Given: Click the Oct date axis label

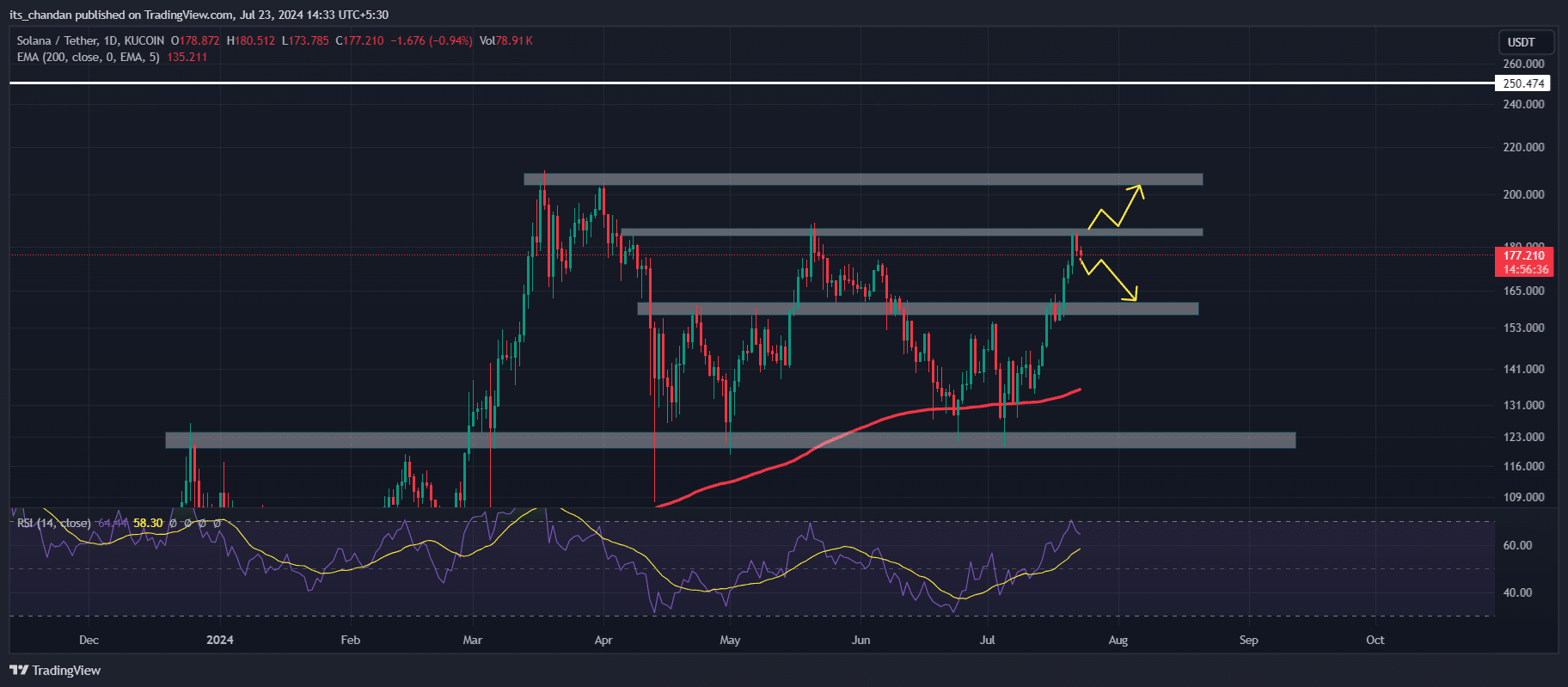Looking at the screenshot, I should pyautogui.click(x=1375, y=640).
